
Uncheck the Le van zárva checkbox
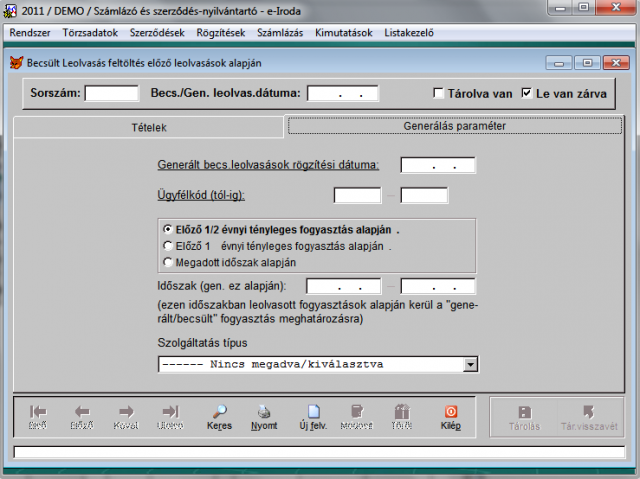click(528, 94)
